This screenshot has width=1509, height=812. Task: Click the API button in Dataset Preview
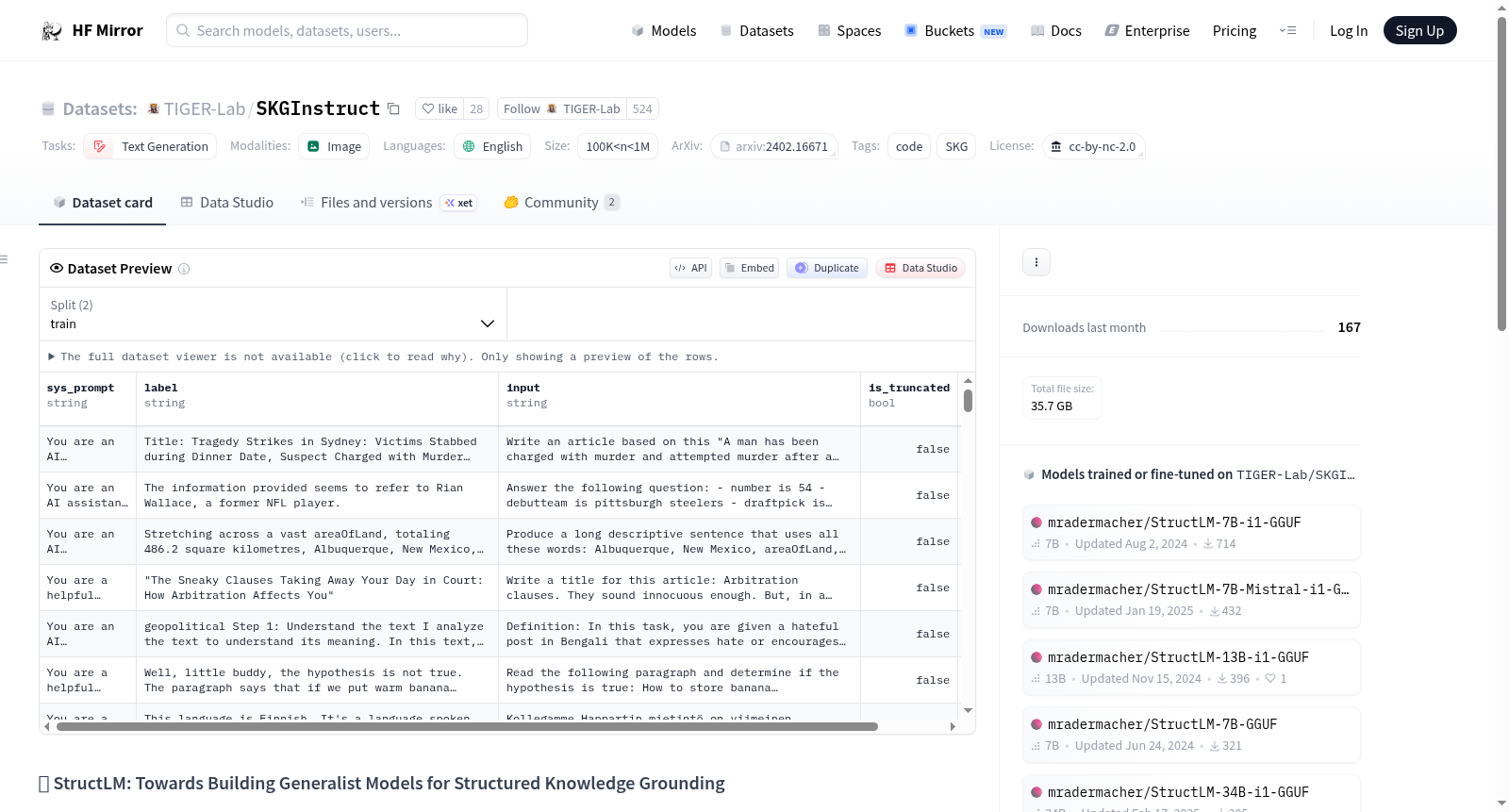tap(691, 268)
